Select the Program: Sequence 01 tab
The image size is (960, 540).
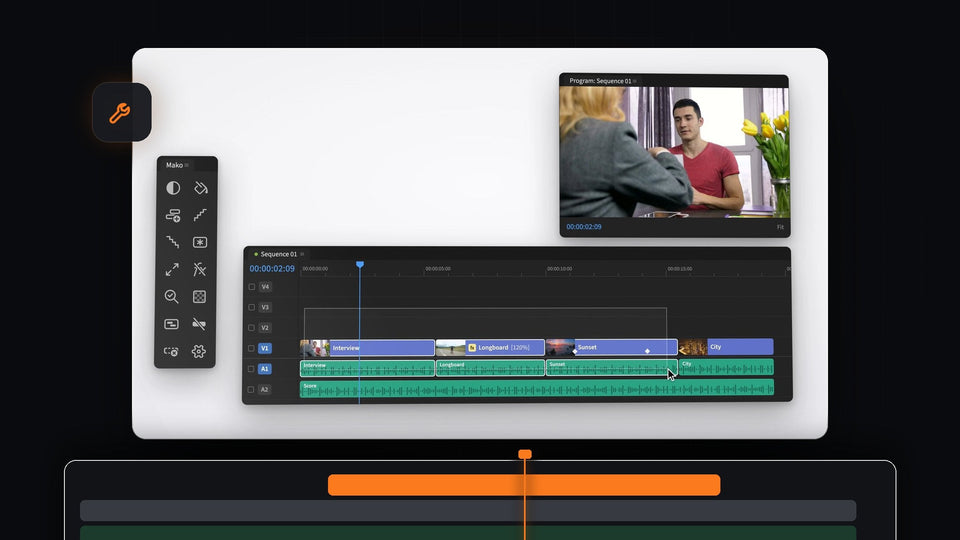pyautogui.click(x=600, y=81)
